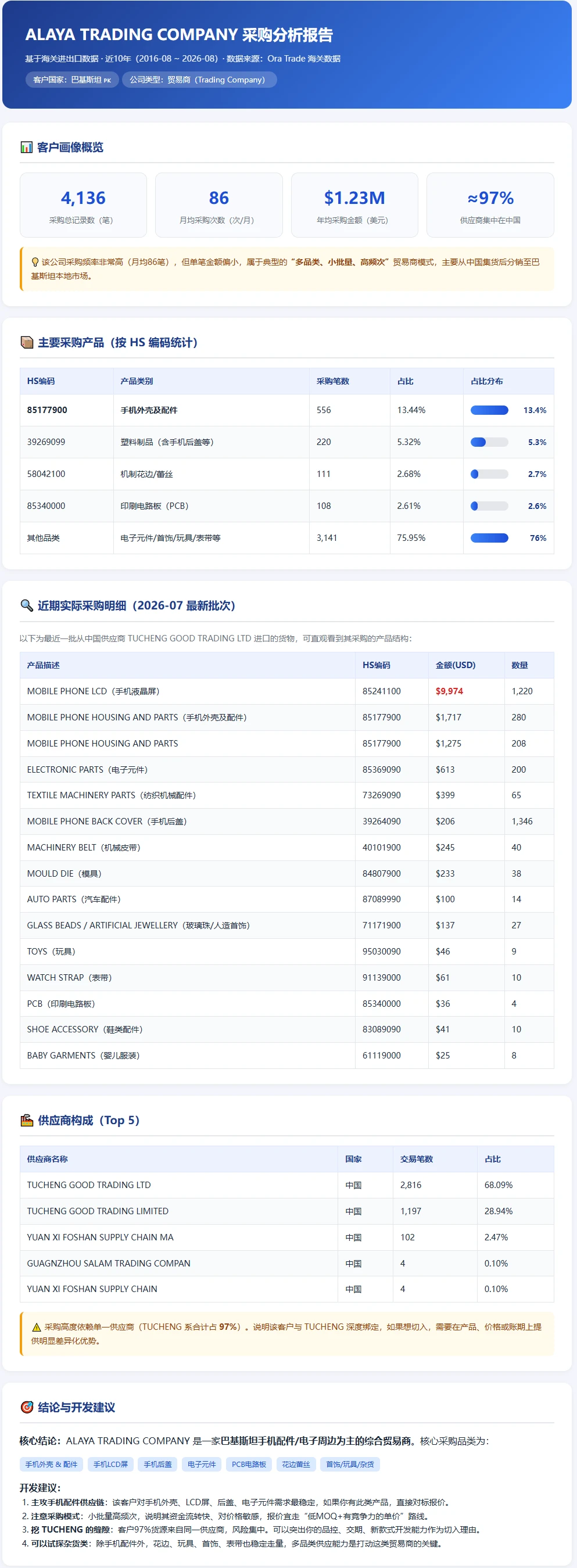The image size is (577, 1568).
Task: Click the GUAGNZHOU SALAM TRADING COMPAN row
Action: coord(286,1264)
